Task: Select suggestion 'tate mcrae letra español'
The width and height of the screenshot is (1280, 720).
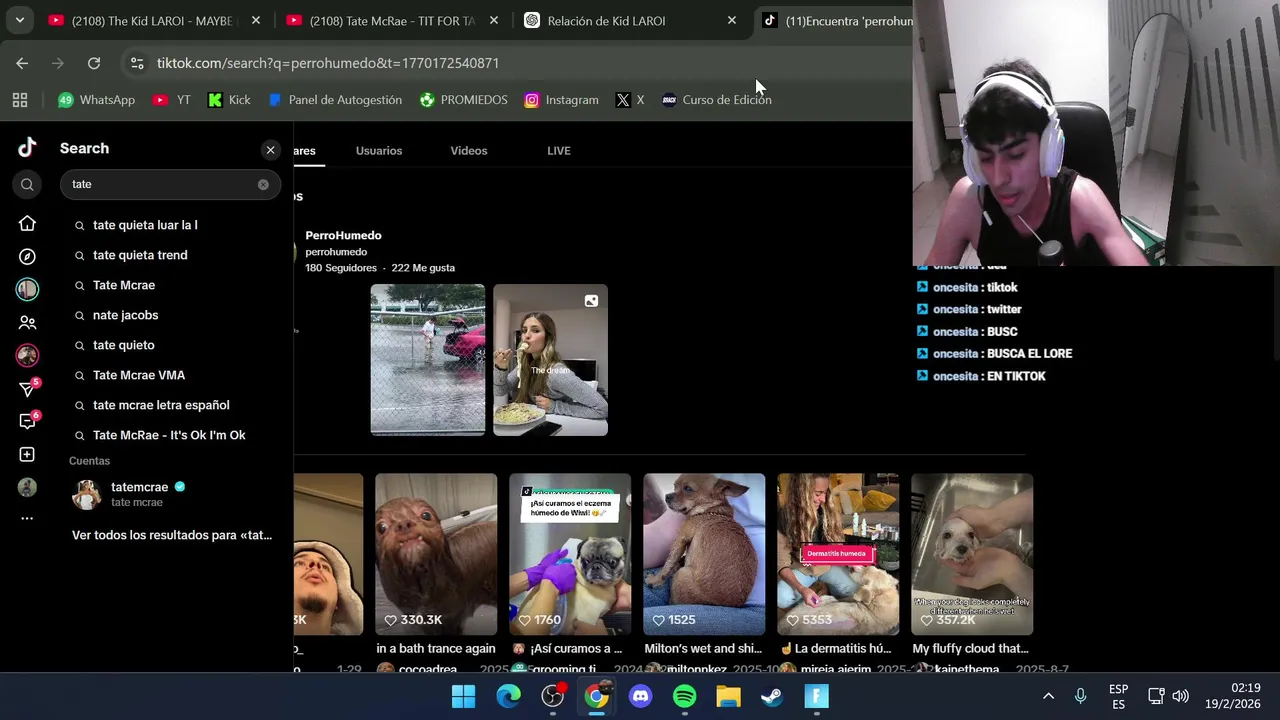Action: click(161, 405)
